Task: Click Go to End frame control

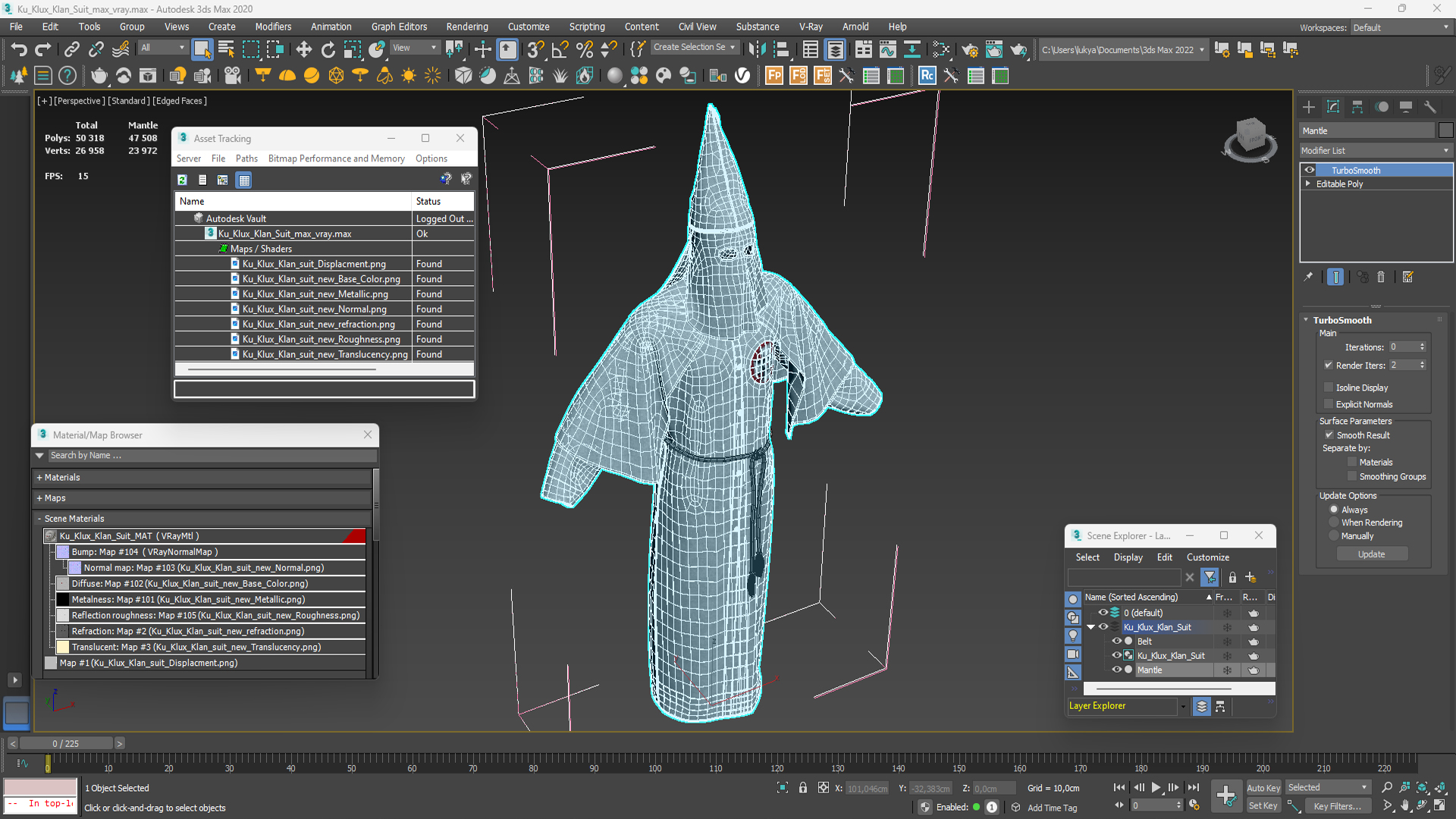Action: pos(1194,788)
